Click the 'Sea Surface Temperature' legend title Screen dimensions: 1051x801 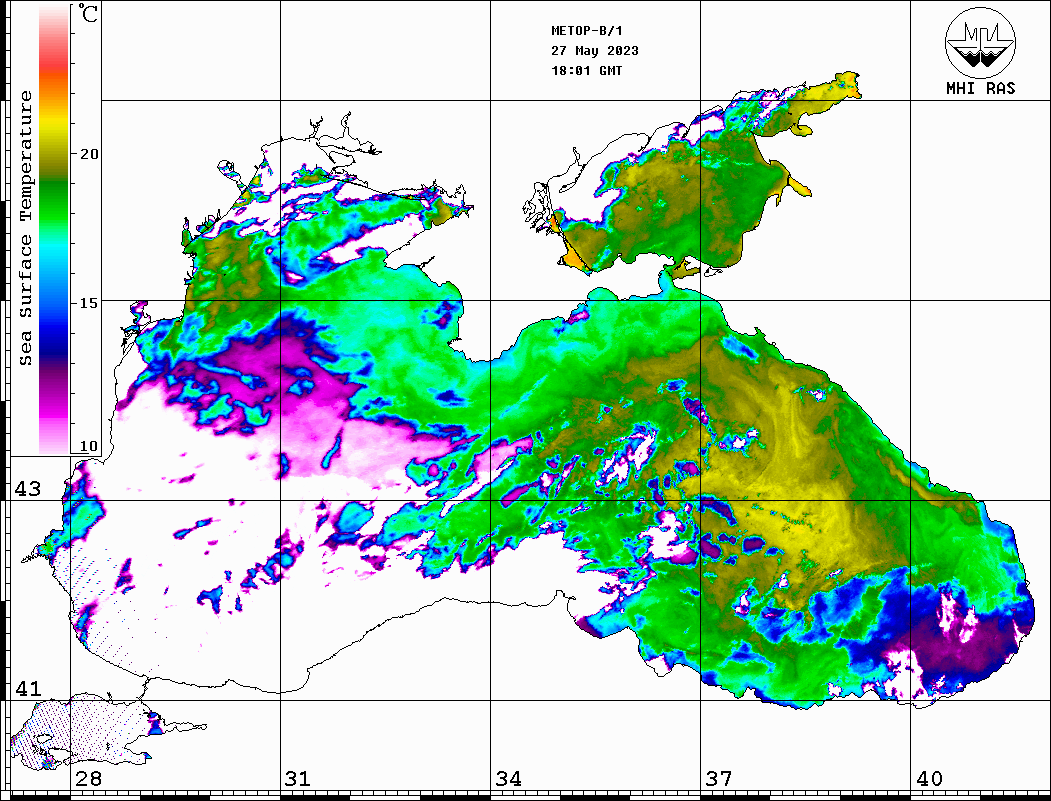(25, 228)
